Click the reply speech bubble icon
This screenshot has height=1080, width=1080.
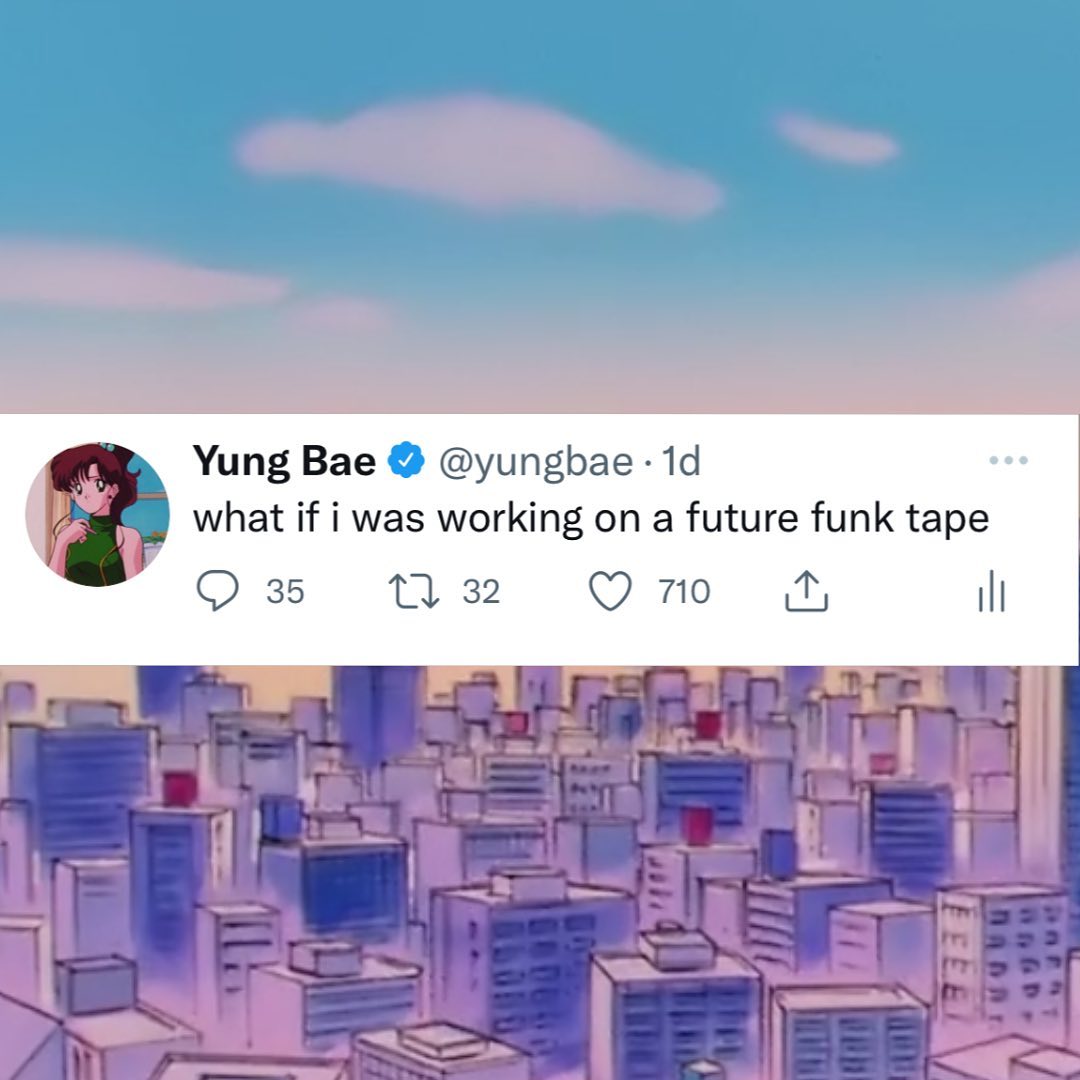218,591
